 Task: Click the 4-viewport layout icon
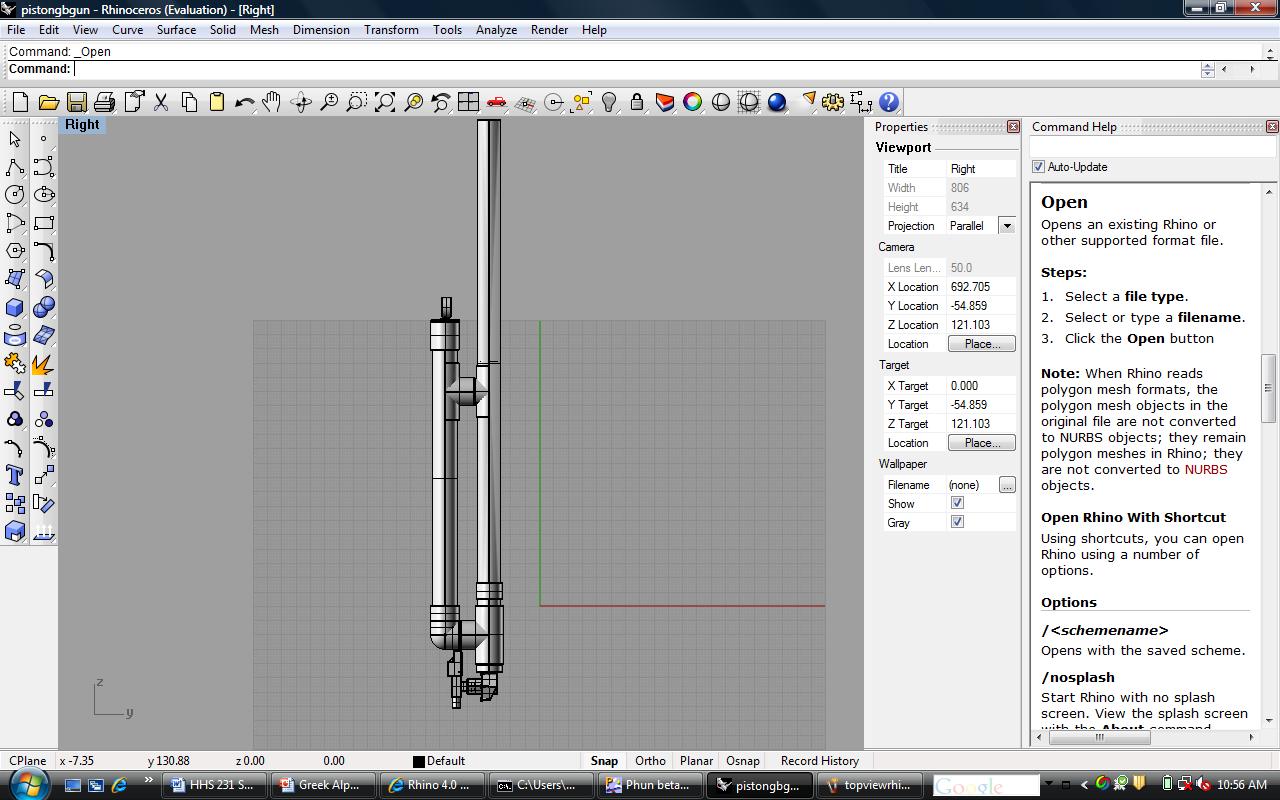[x=468, y=102]
